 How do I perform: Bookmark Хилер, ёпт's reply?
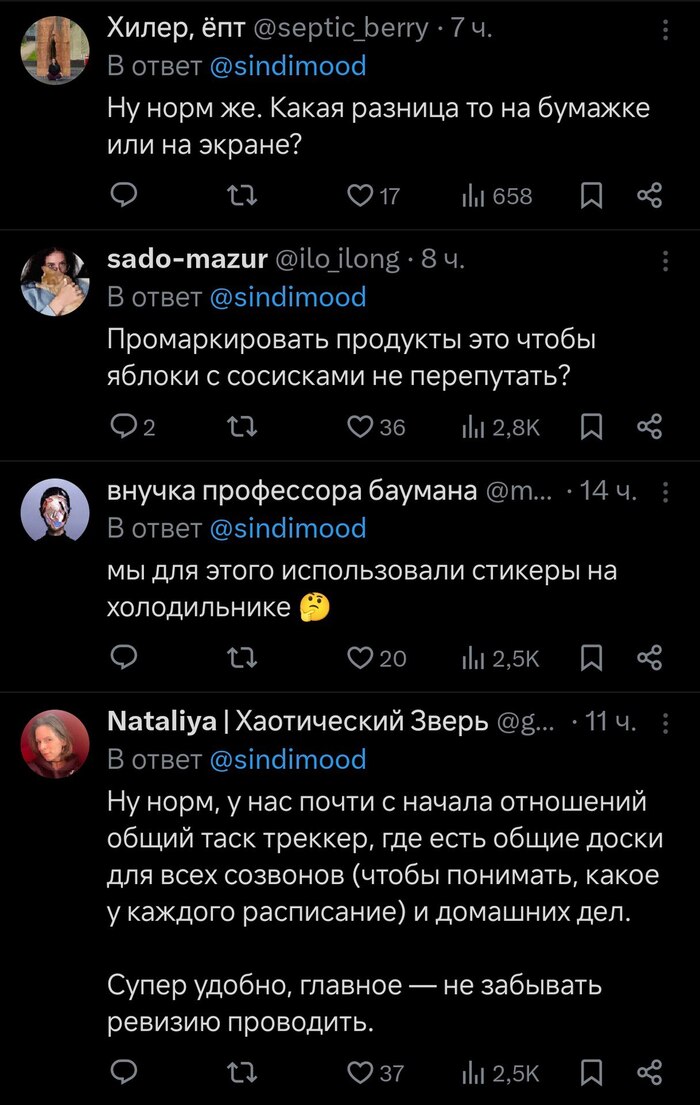(592, 196)
